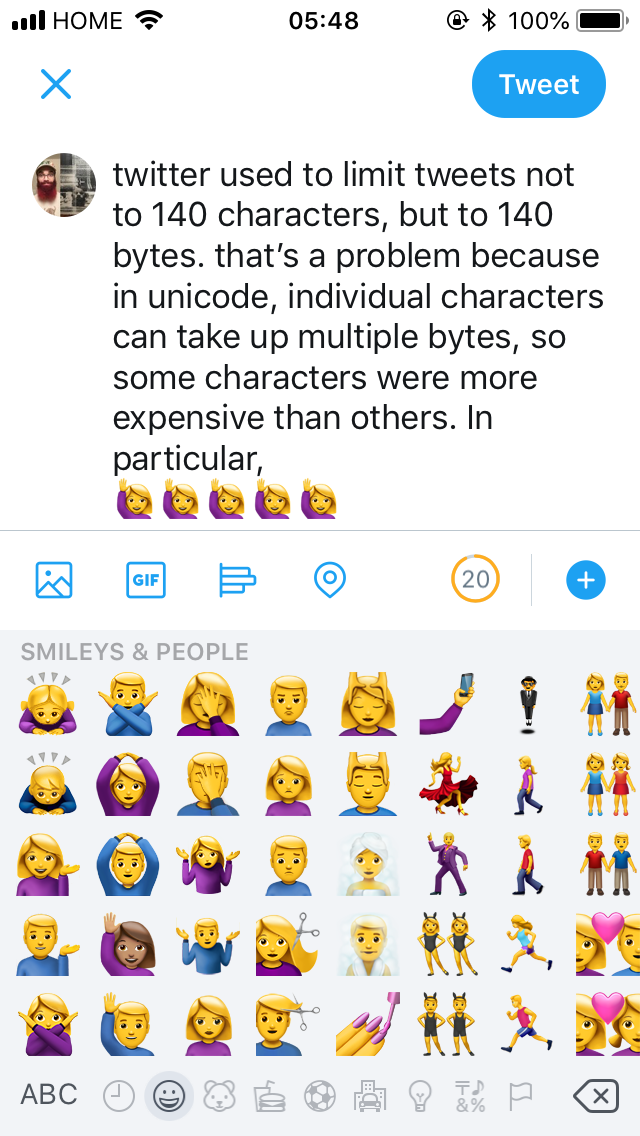Insert the selfie arm emoji
Screen dimensions: 640x1136
tap(449, 703)
